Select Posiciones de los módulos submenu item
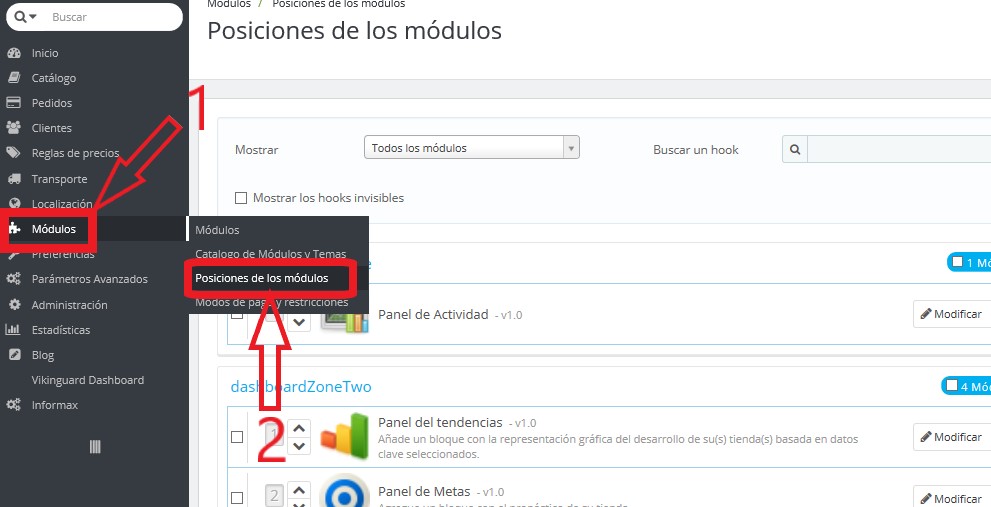991x507 pixels. [x=262, y=278]
